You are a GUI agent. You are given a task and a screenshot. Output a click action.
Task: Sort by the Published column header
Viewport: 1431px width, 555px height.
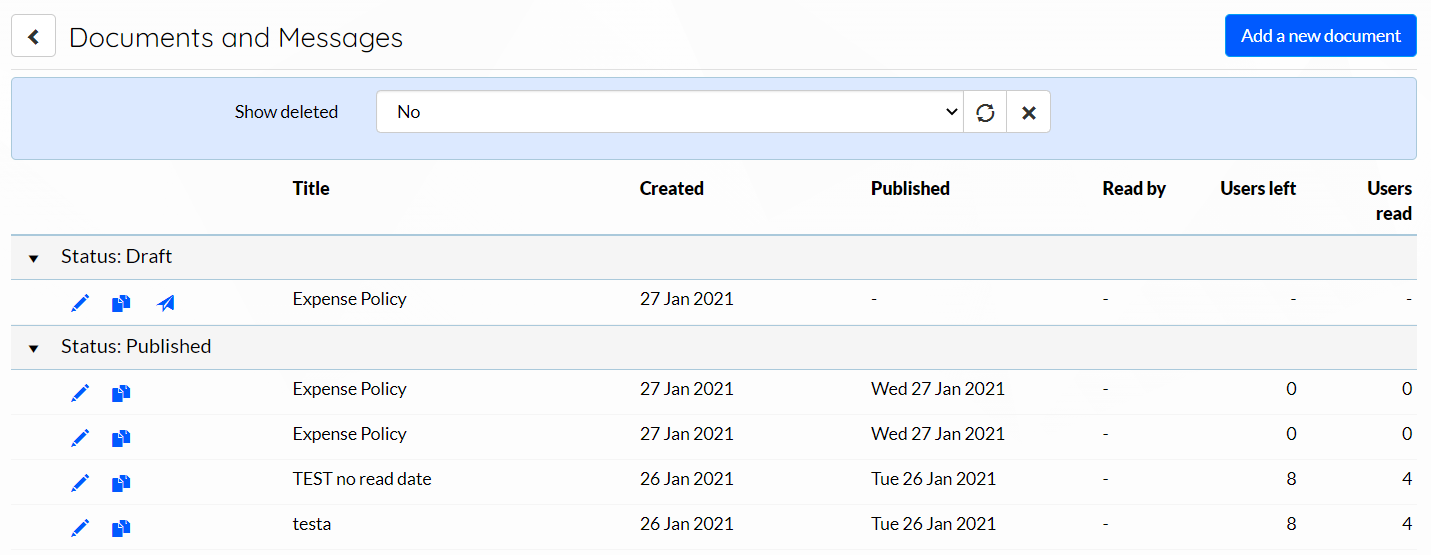click(910, 188)
